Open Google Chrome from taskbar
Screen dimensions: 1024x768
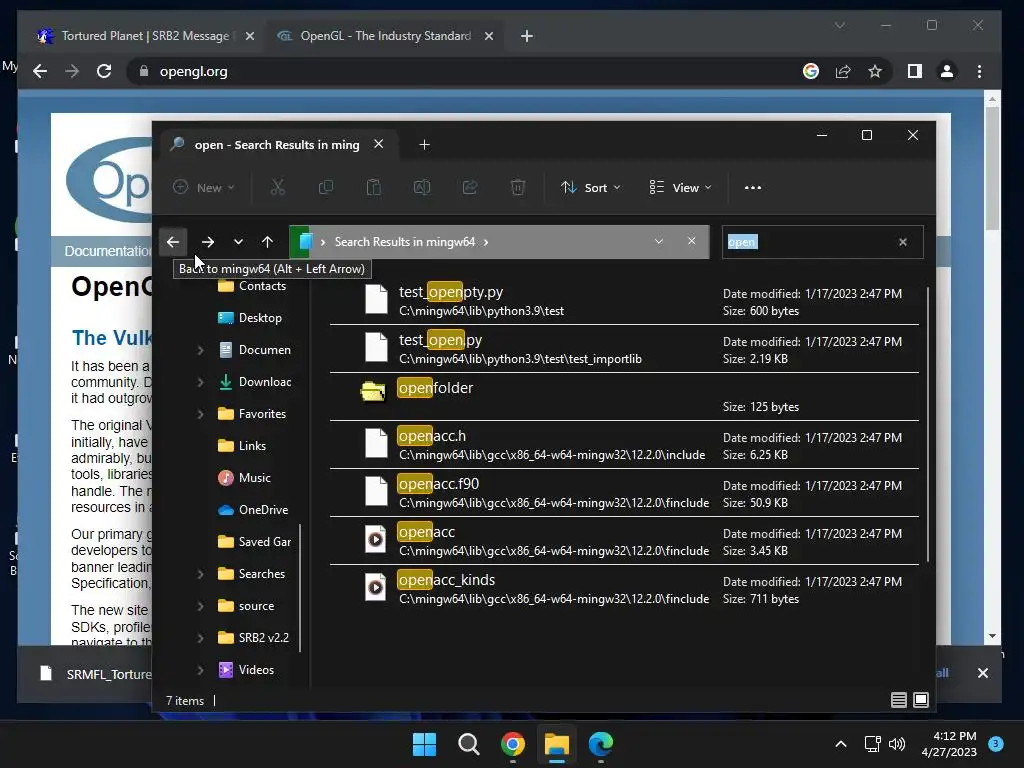click(513, 744)
